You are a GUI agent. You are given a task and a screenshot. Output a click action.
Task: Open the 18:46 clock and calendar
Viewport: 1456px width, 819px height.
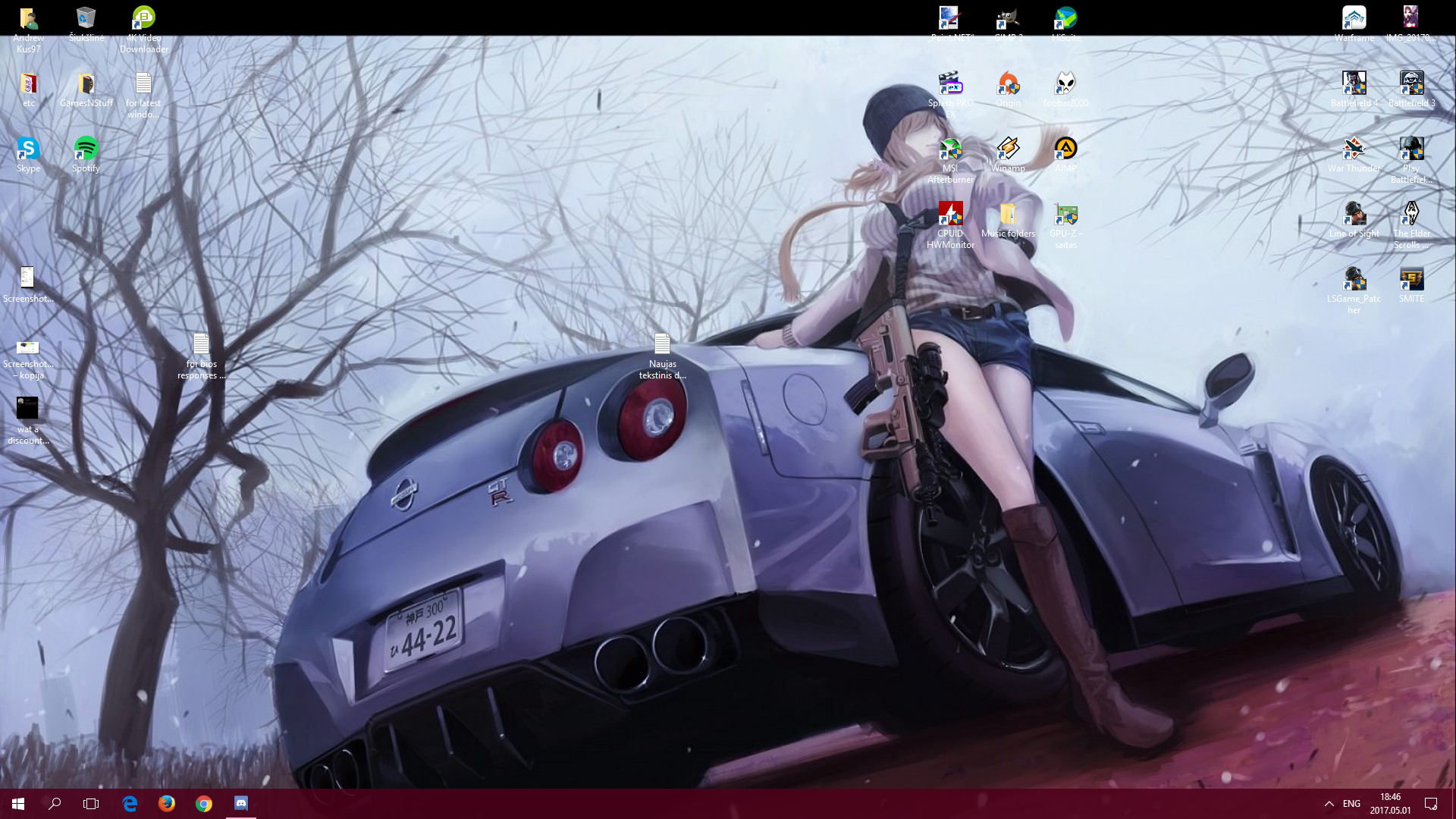pos(1390,804)
